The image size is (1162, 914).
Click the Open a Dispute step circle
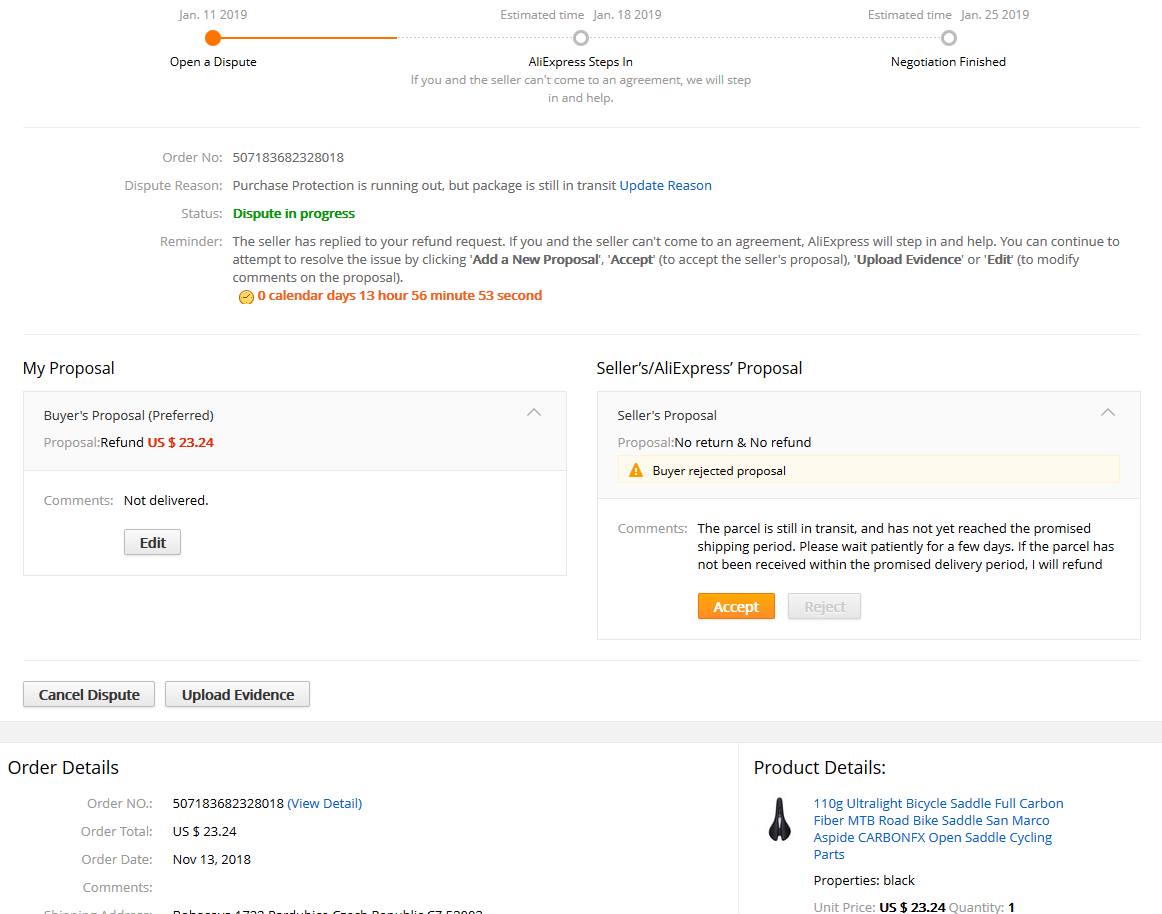[x=212, y=38]
